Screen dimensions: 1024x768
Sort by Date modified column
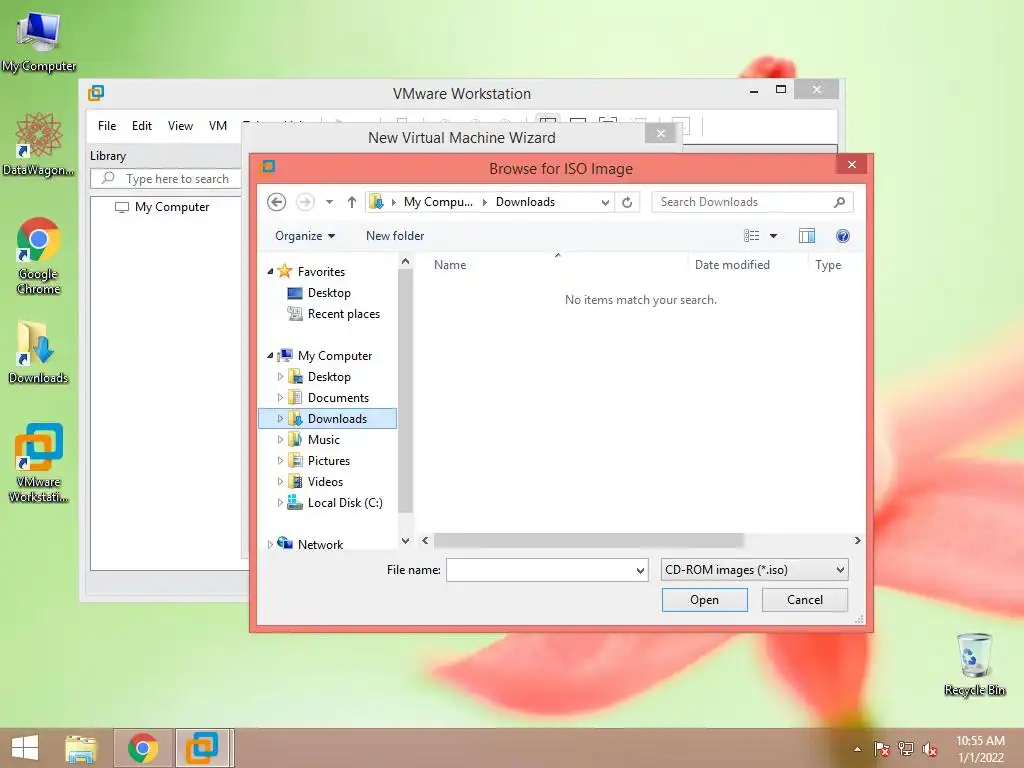coord(732,265)
